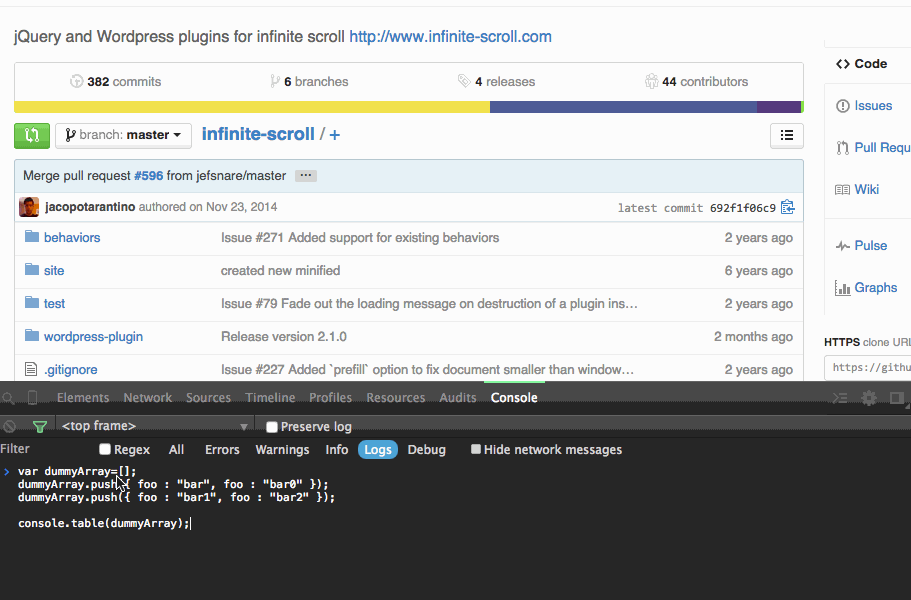Image resolution: width=911 pixels, height=600 pixels.
Task: Open the site folder
Action: [x=54, y=271]
